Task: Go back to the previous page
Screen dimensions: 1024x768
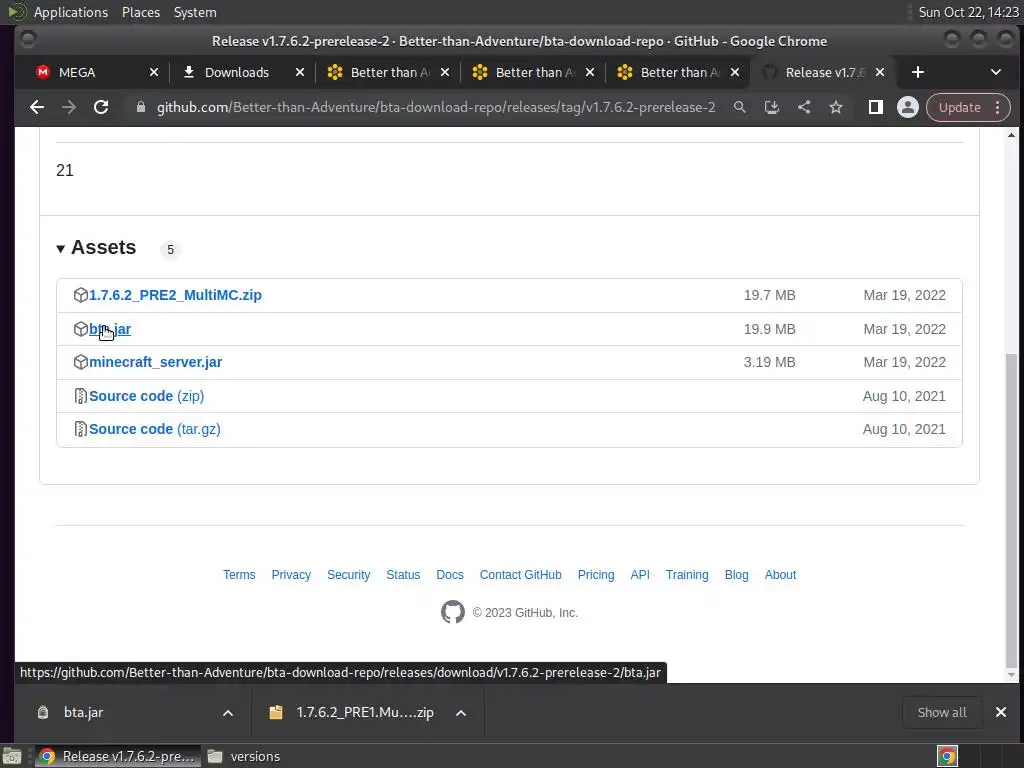Action: tap(37, 108)
